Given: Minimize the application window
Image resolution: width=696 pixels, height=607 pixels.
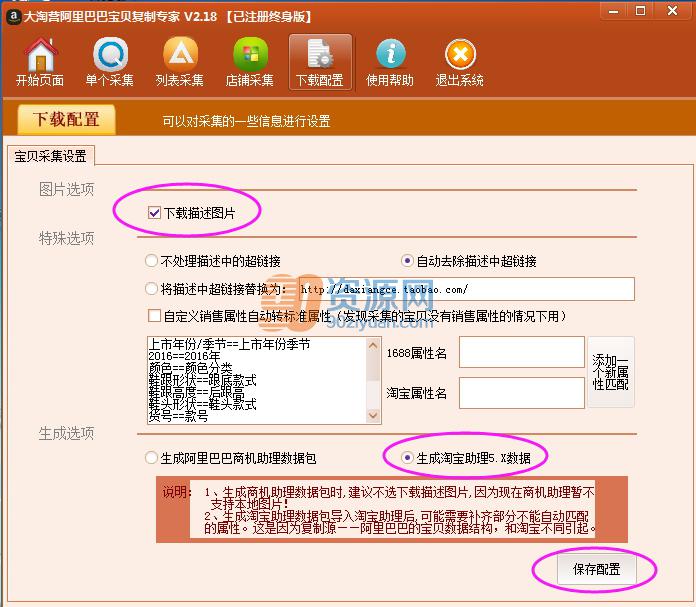Looking at the screenshot, I should [613, 11].
